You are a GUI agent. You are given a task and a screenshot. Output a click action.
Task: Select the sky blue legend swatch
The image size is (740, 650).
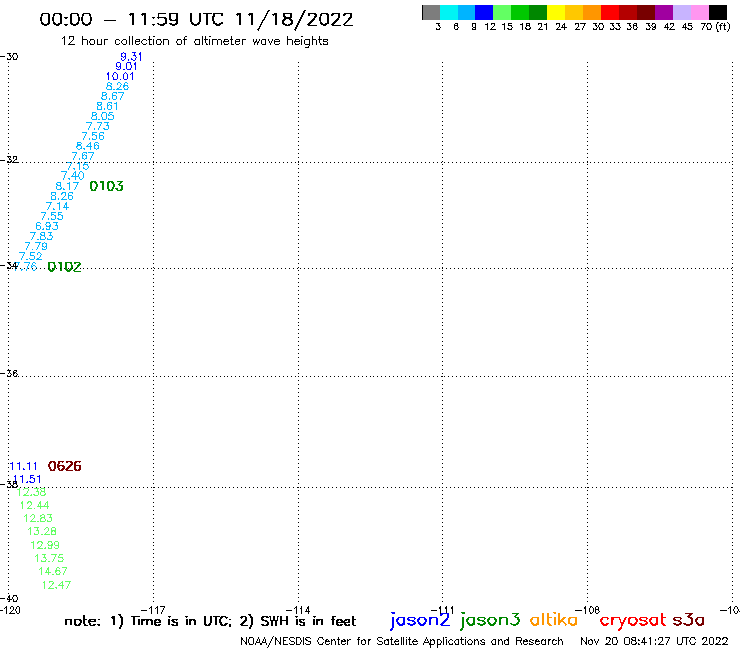(x=466, y=12)
